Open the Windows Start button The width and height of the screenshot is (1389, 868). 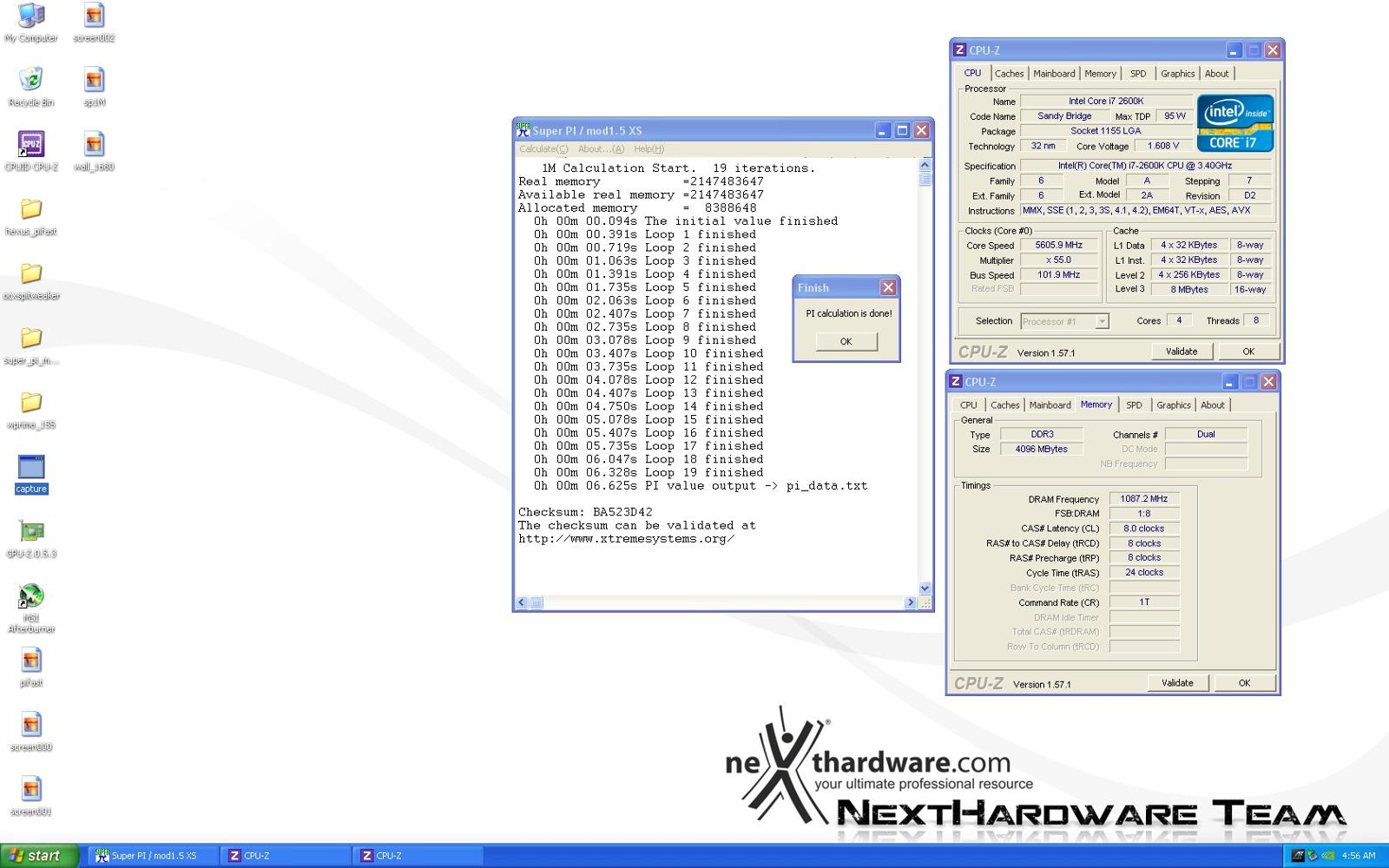[x=39, y=856]
